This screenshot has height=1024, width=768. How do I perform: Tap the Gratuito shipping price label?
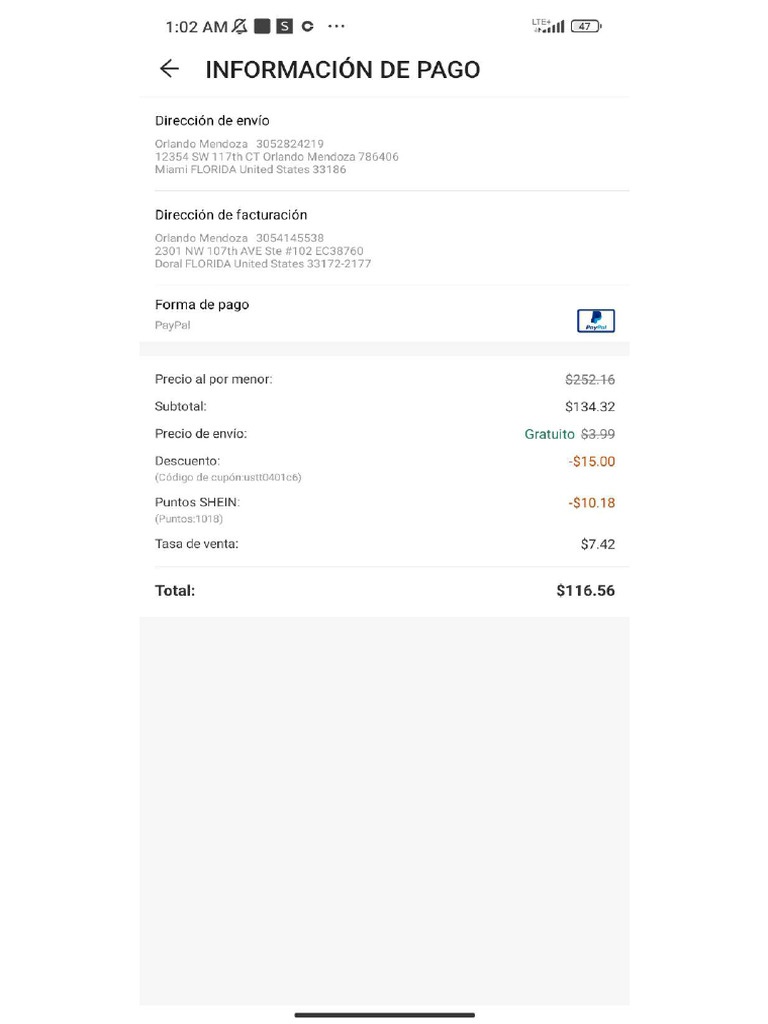coord(549,434)
